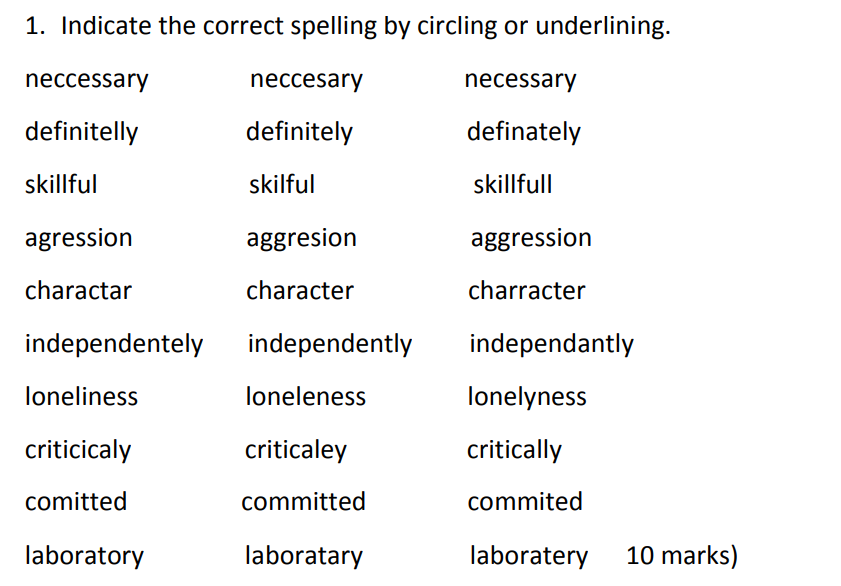Click the word 'agression'
This screenshot has width=841, height=586.
(79, 238)
